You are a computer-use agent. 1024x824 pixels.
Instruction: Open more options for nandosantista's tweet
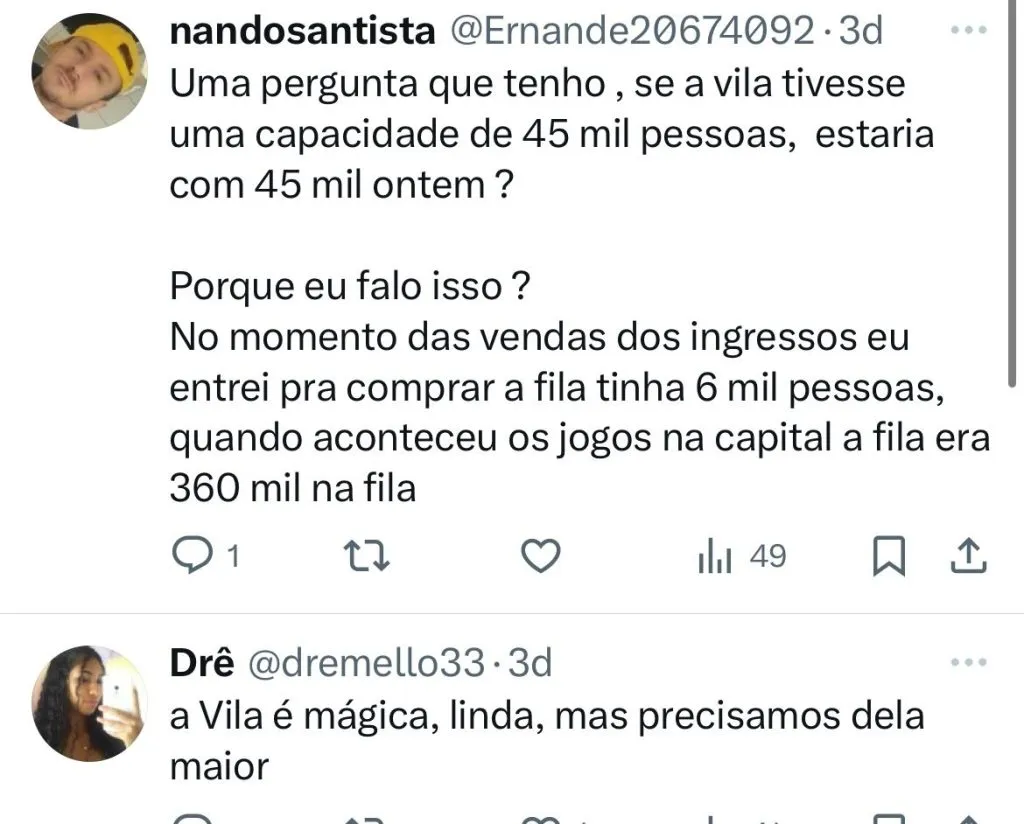pyautogui.click(x=967, y=31)
